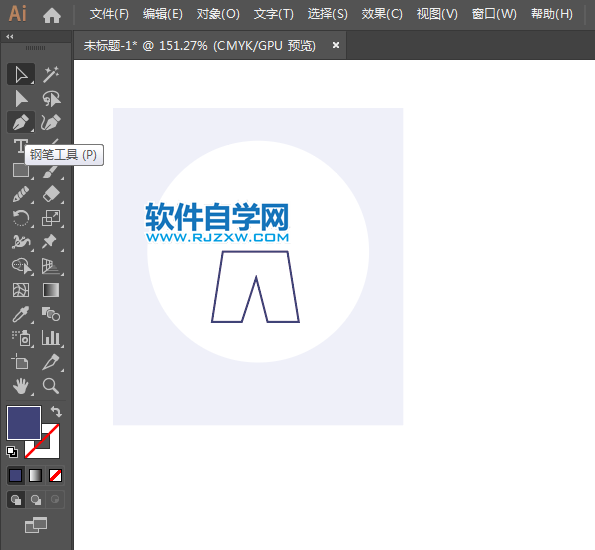Screen dimensions: 595x550
Task: Select the Rectangle tool
Action: pos(21,171)
